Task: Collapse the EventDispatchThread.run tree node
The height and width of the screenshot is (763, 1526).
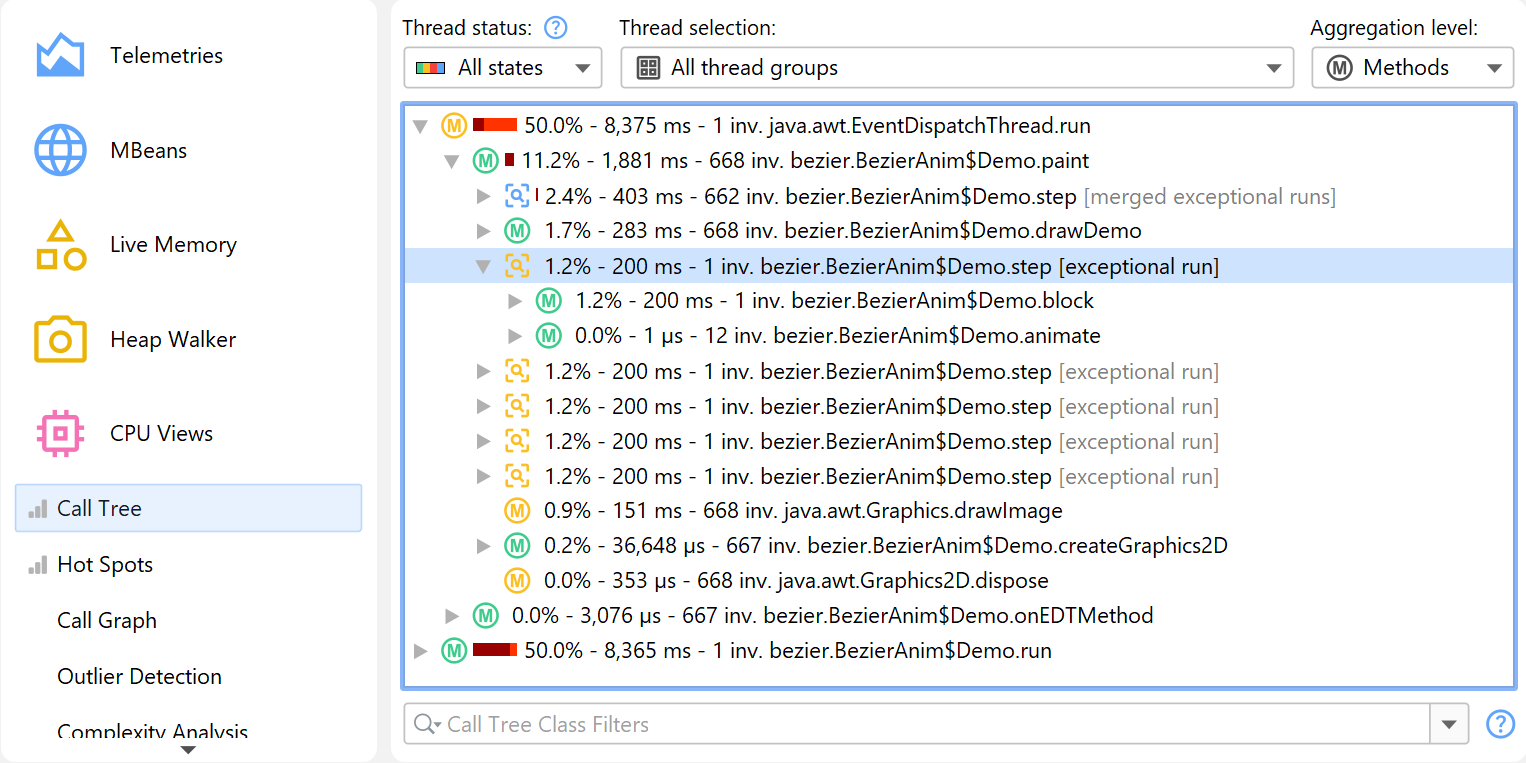Action: (421, 127)
